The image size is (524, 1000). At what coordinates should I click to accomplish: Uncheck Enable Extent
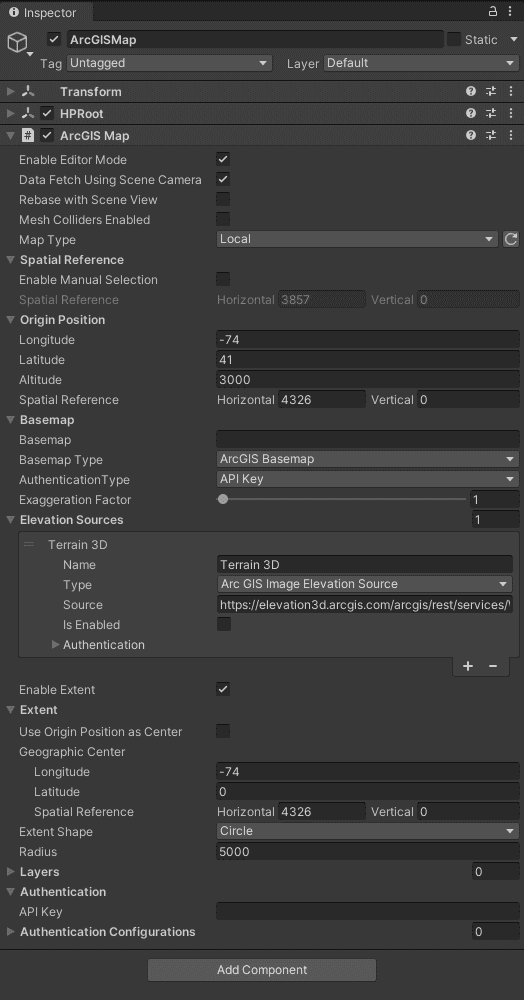(x=223, y=689)
